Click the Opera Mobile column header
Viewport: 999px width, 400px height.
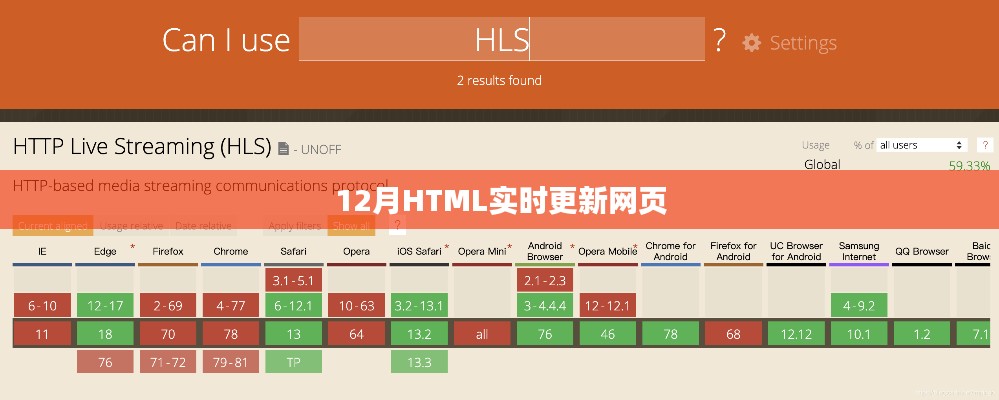(607, 252)
